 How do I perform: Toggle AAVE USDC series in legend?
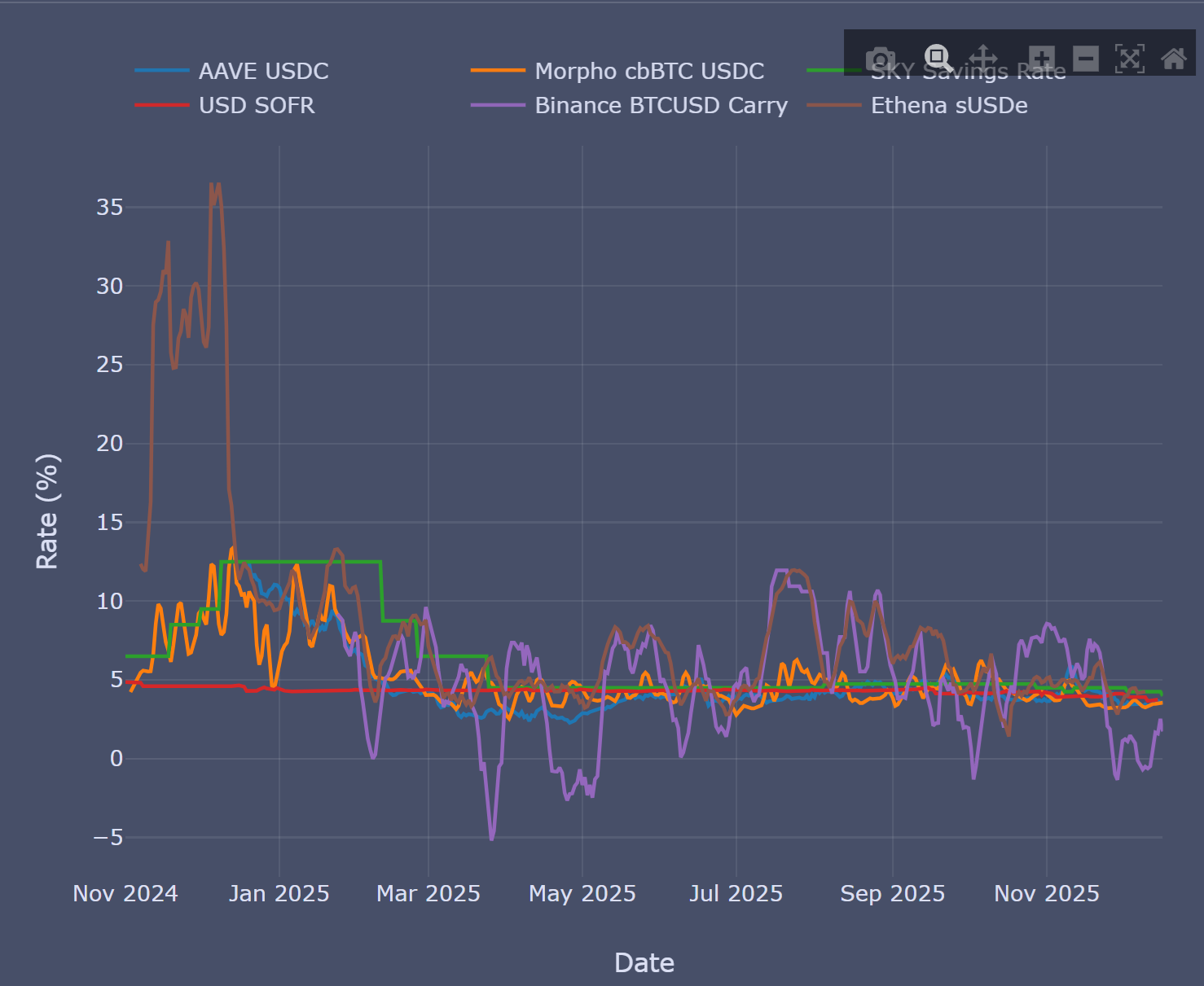pyautogui.click(x=263, y=72)
